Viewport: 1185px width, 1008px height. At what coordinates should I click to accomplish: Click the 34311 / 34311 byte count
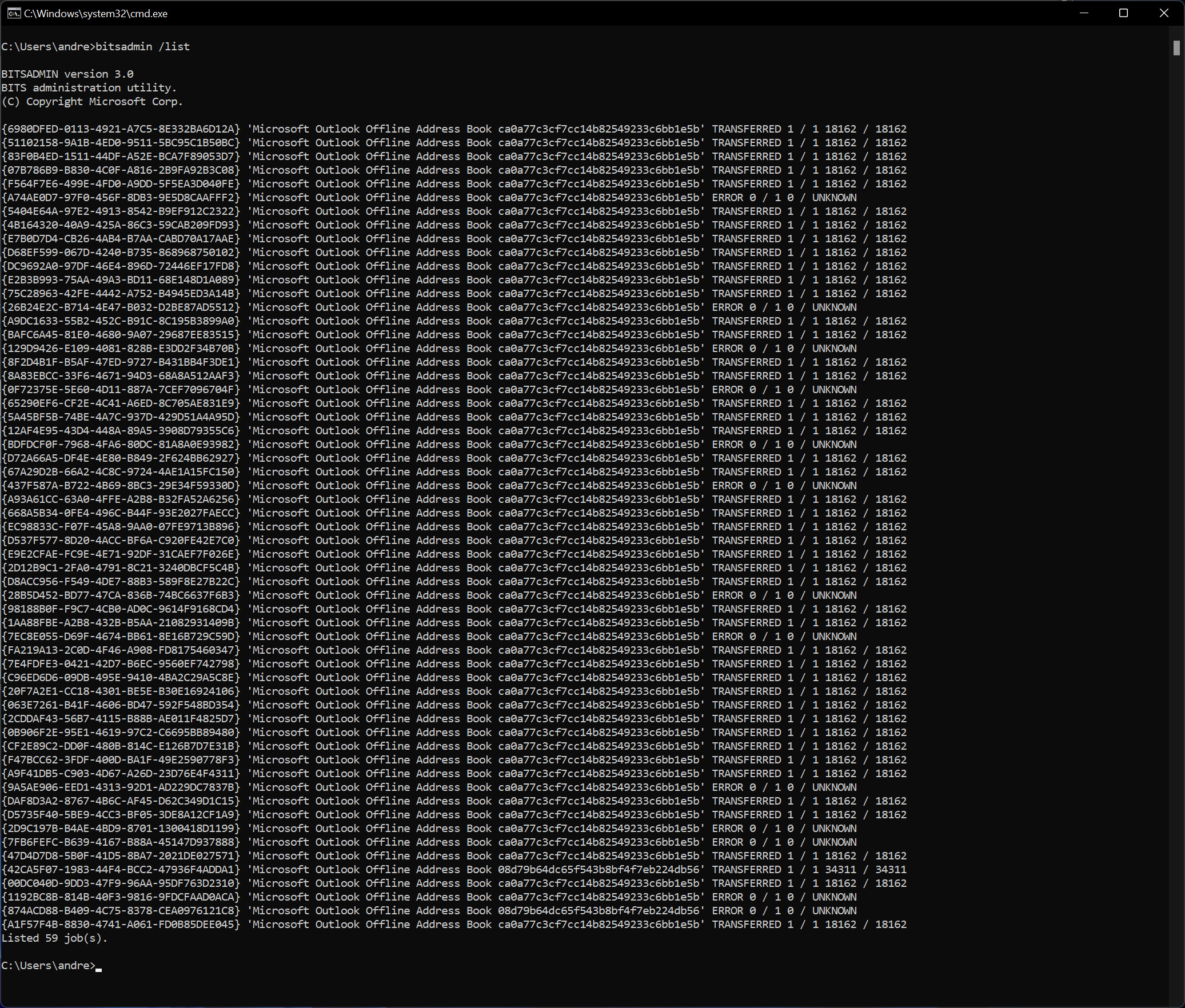(865, 870)
